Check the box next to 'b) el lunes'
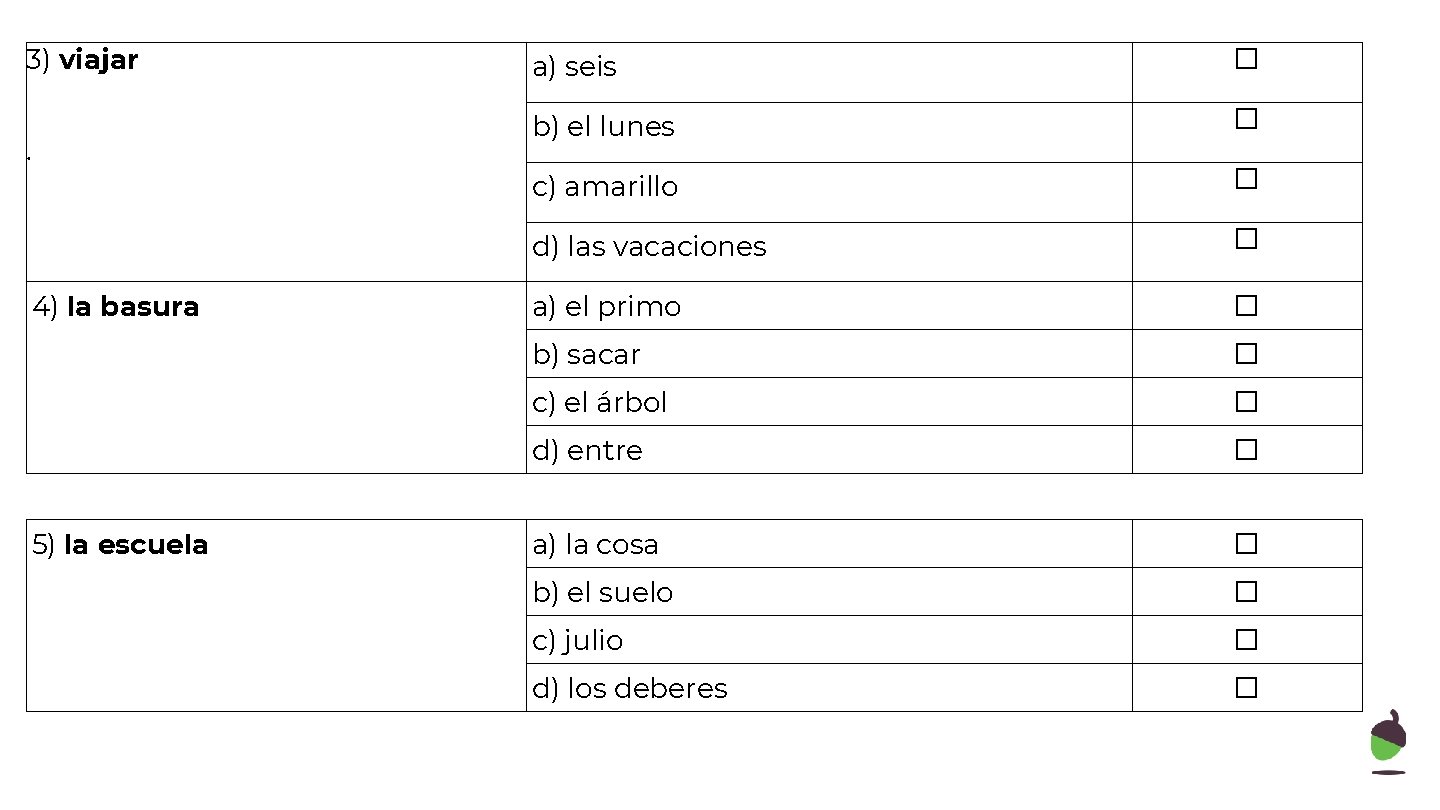Image resolution: width=1440 pixels, height=810 pixels. pyautogui.click(x=1246, y=119)
